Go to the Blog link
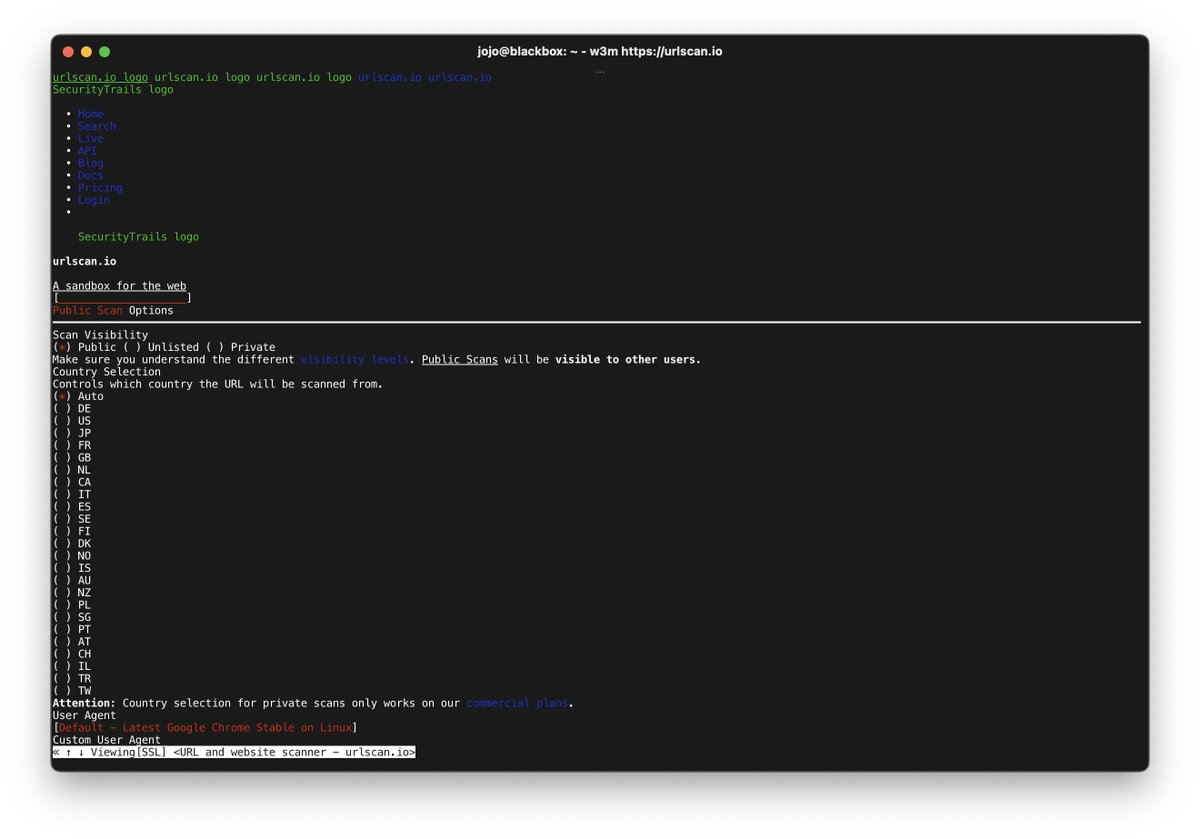 click(x=90, y=163)
